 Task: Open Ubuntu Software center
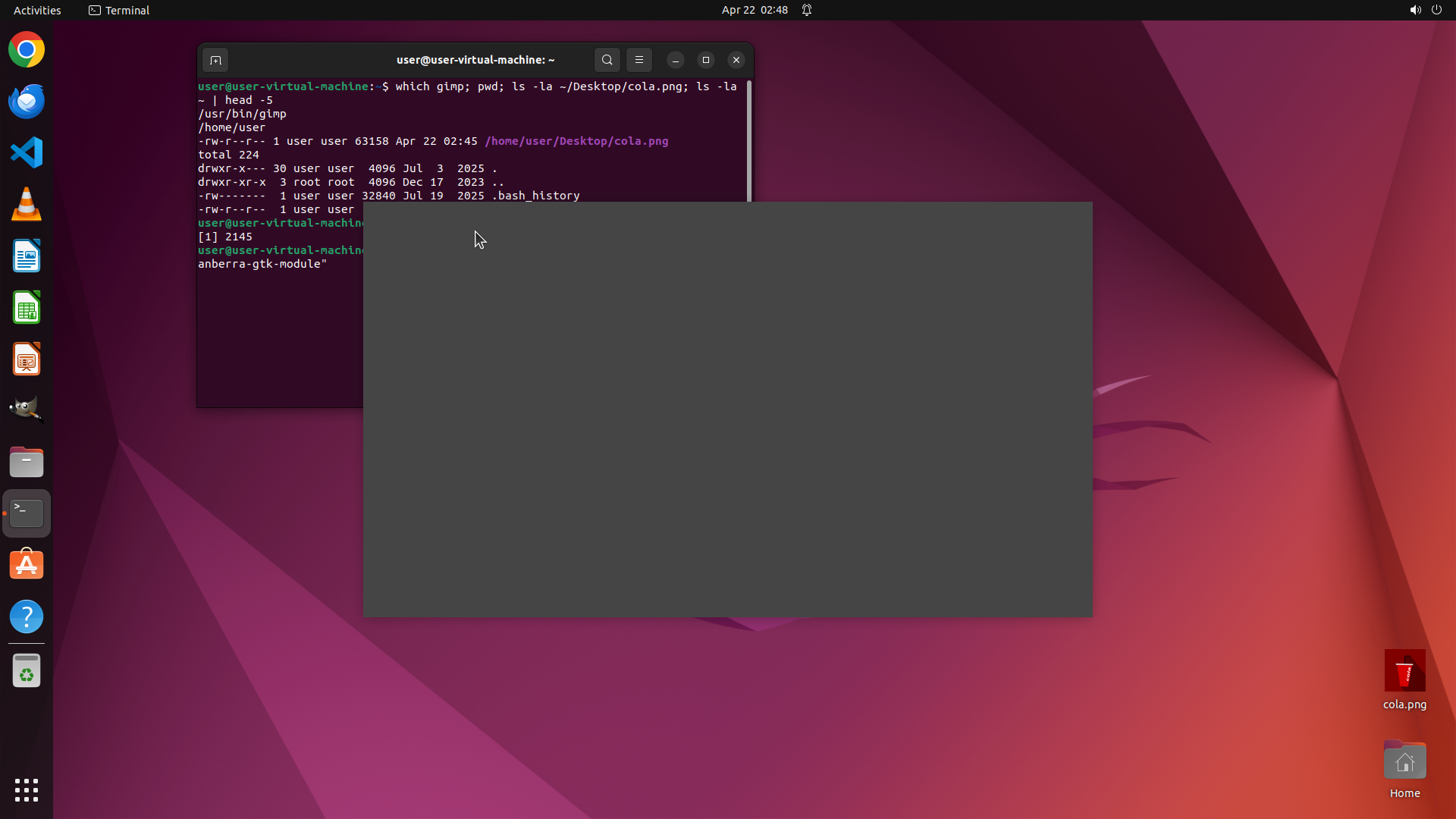click(x=27, y=565)
